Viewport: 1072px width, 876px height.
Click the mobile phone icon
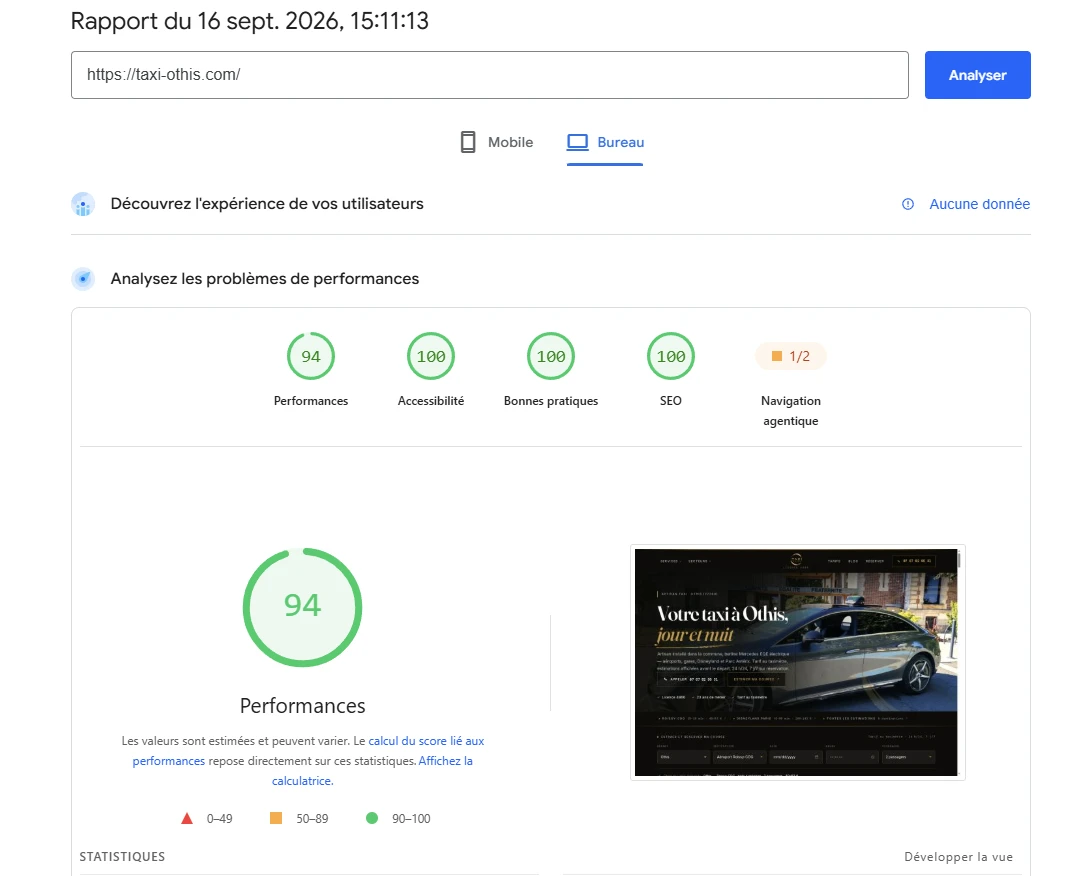468,142
